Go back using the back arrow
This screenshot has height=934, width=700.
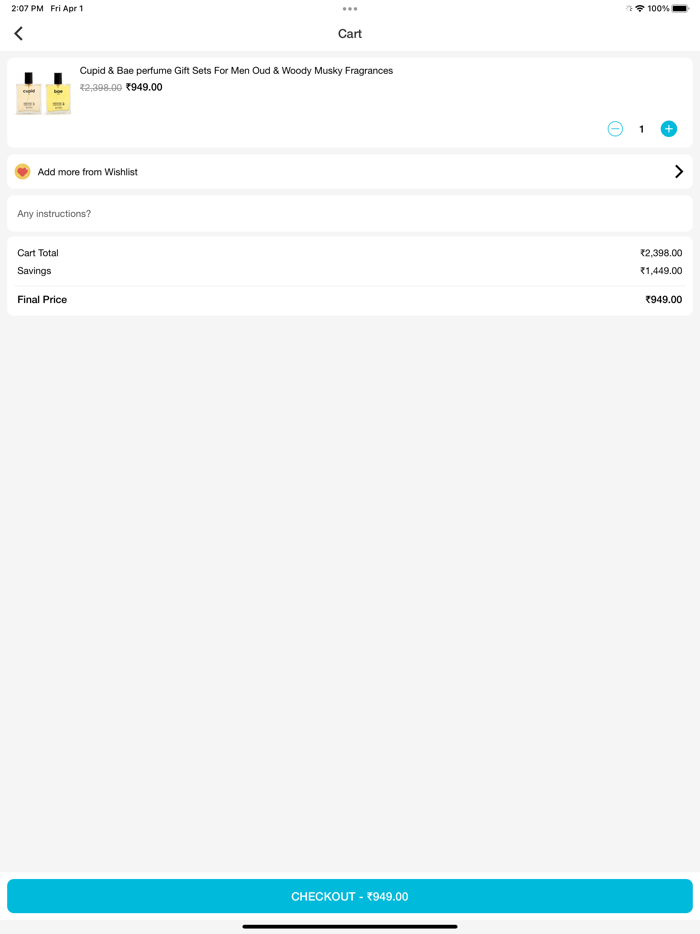[18, 34]
